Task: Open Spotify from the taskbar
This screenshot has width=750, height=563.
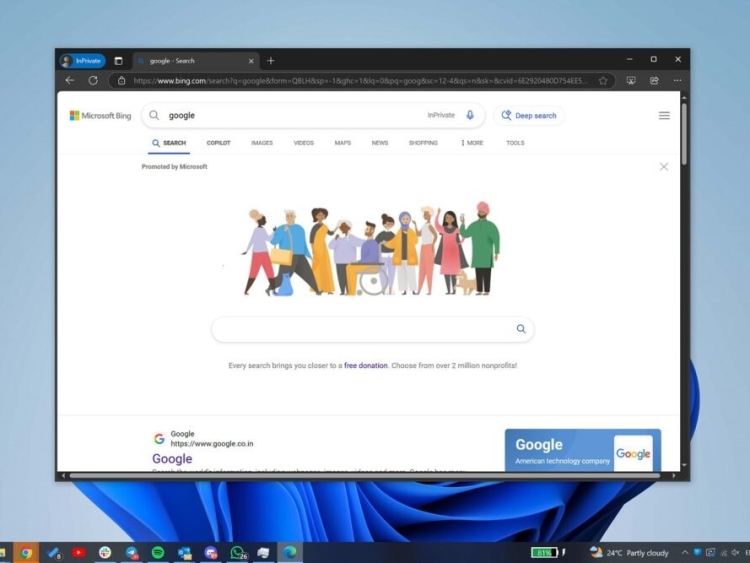Action: pos(158,552)
